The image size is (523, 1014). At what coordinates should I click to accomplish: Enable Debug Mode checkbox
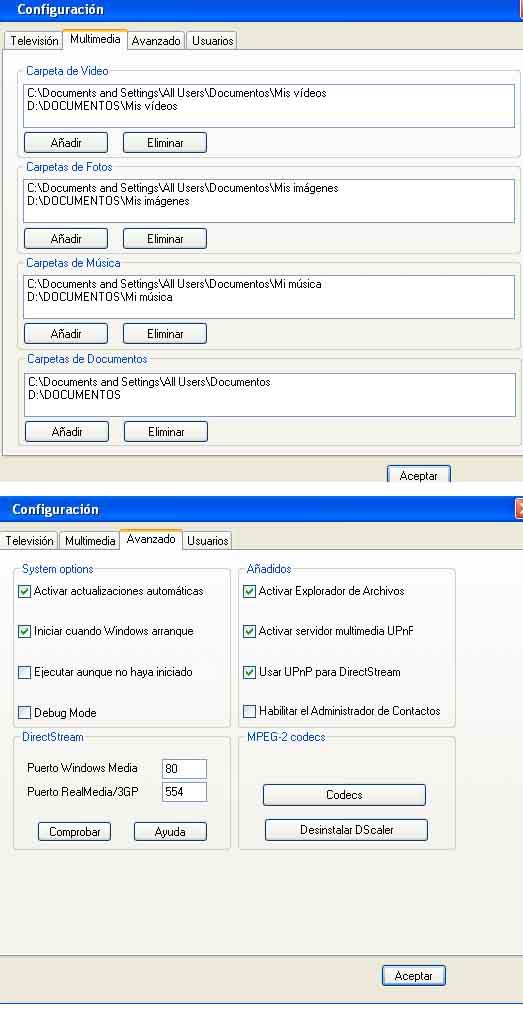pyautogui.click(x=25, y=713)
